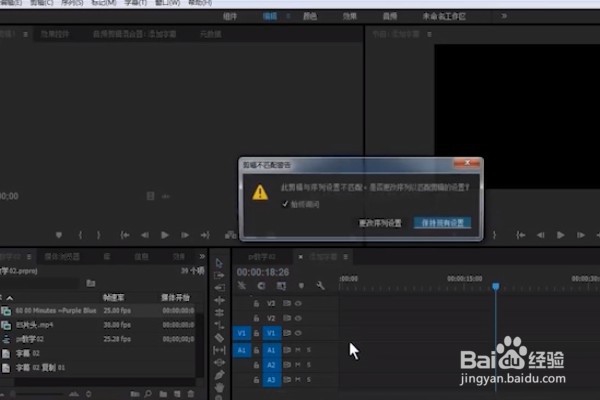Switch to the Audio workspace tab
The image size is (600, 400).
point(390,16)
